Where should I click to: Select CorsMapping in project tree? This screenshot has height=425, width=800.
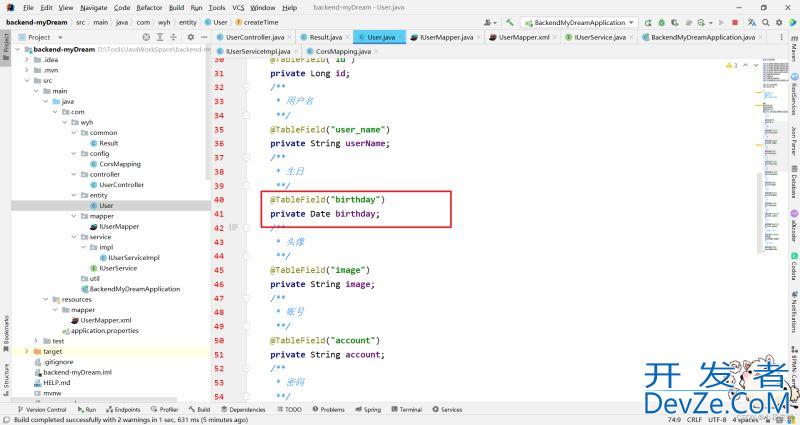pos(115,164)
